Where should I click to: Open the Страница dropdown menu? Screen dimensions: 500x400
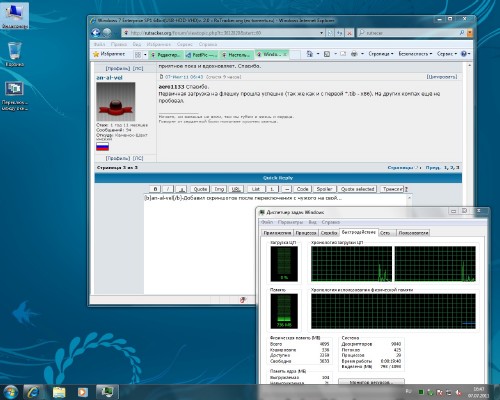381,54
